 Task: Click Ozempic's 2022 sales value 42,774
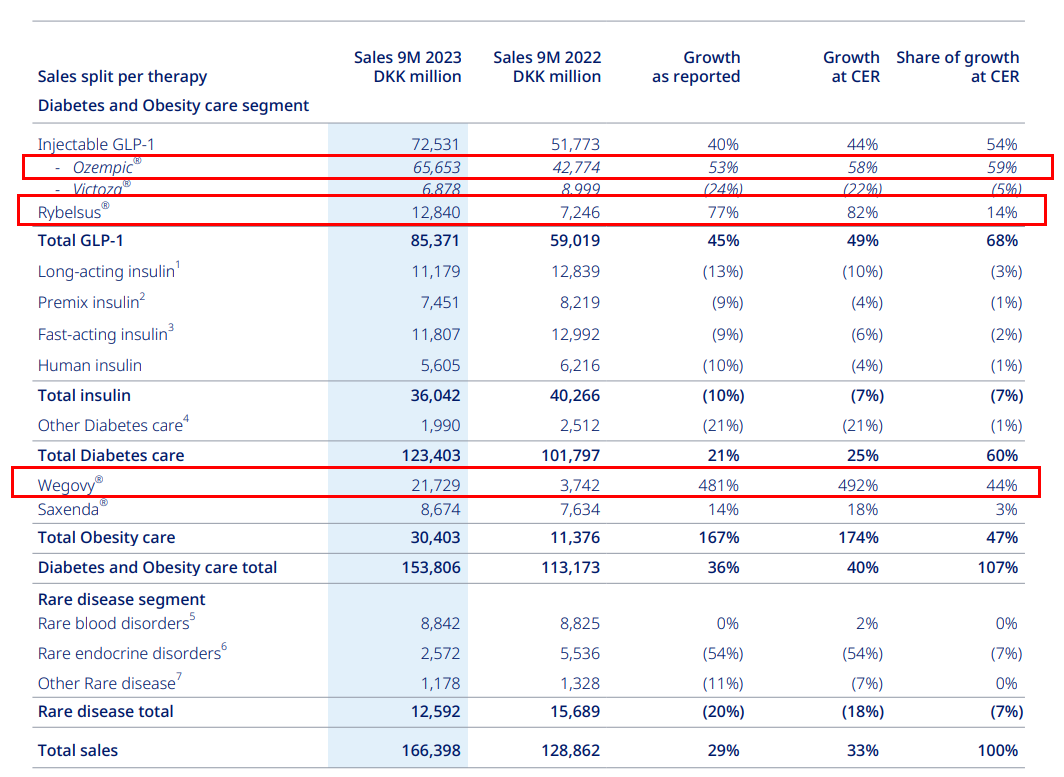coord(576,168)
